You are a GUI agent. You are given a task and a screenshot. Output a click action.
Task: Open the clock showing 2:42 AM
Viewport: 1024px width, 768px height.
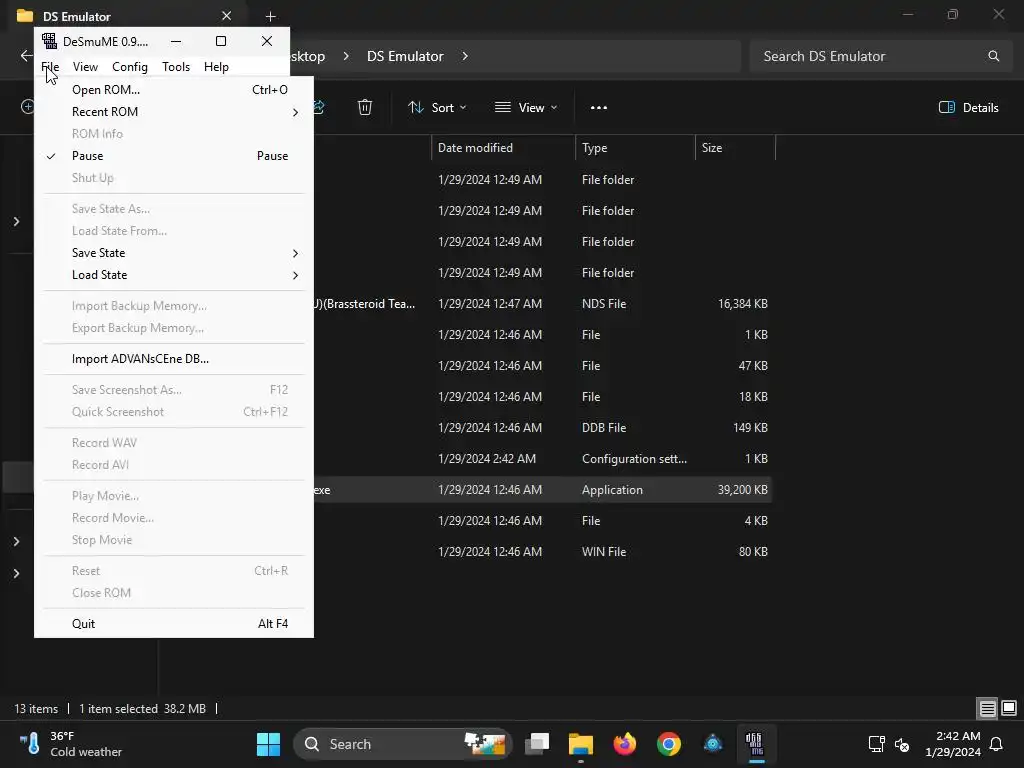click(x=953, y=744)
